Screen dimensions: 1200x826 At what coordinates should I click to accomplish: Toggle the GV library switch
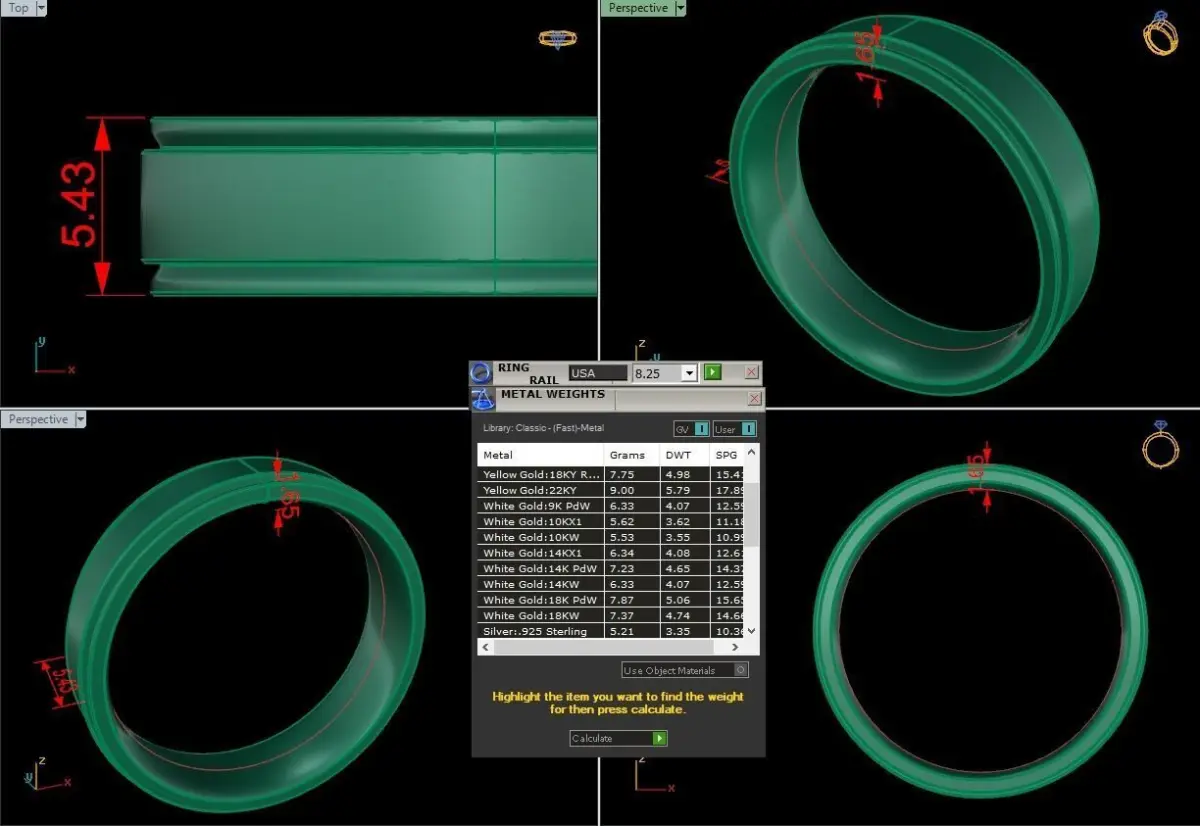(691, 429)
